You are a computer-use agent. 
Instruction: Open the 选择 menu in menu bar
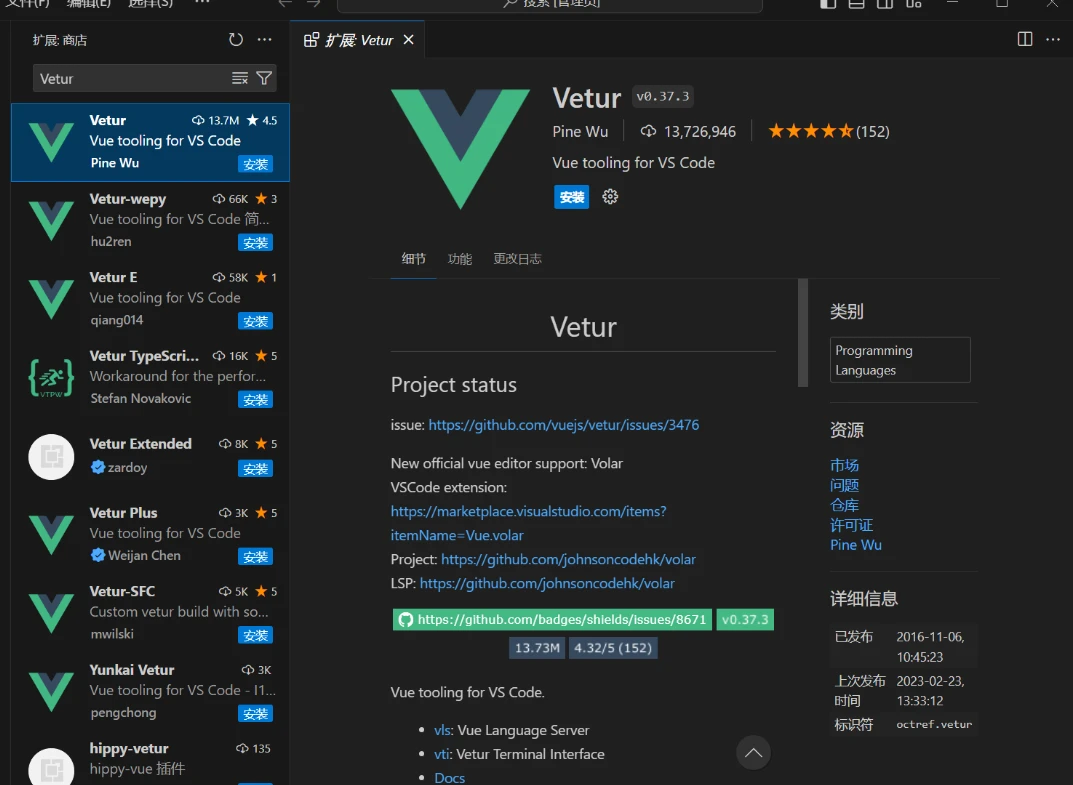coord(151,3)
